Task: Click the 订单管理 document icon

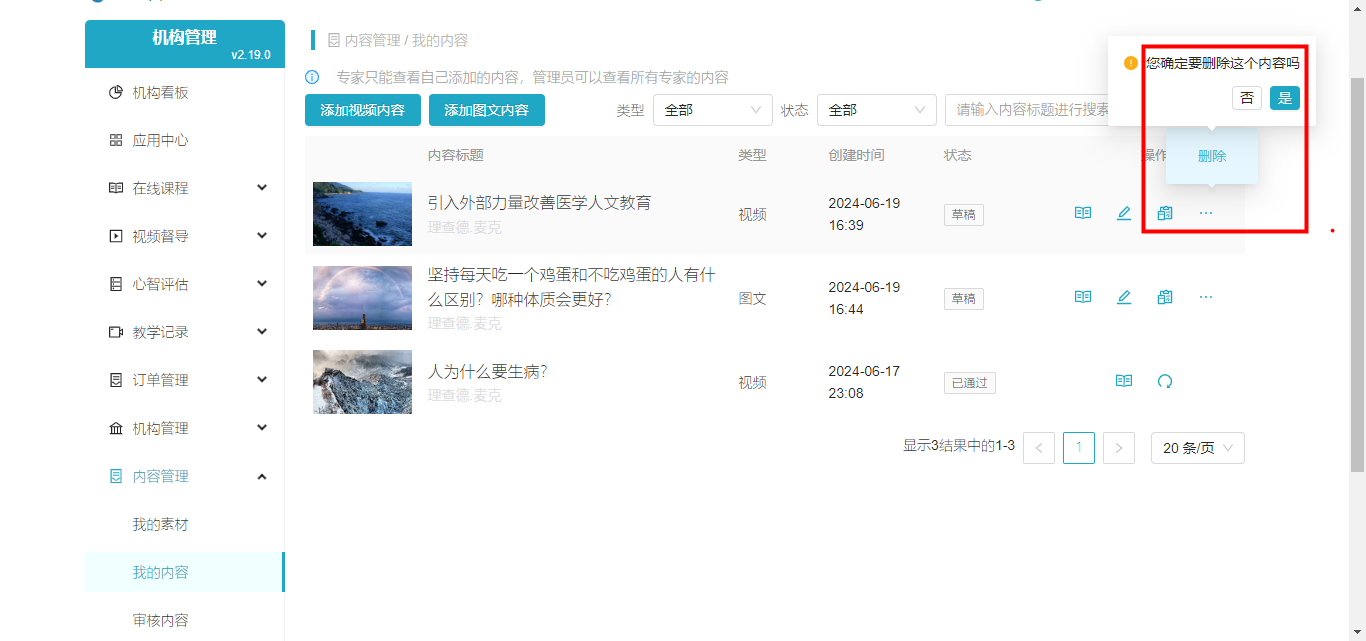Action: coord(116,381)
